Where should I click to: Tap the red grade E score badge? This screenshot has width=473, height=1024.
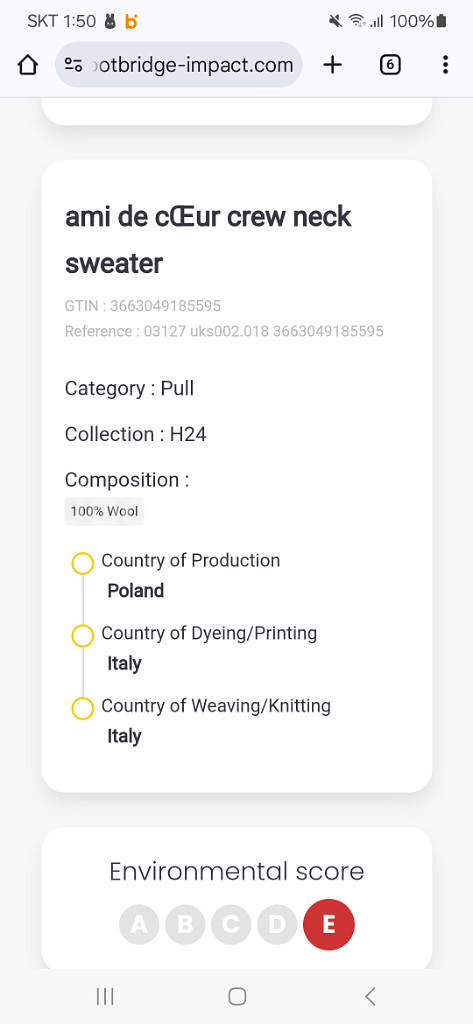[x=329, y=924]
